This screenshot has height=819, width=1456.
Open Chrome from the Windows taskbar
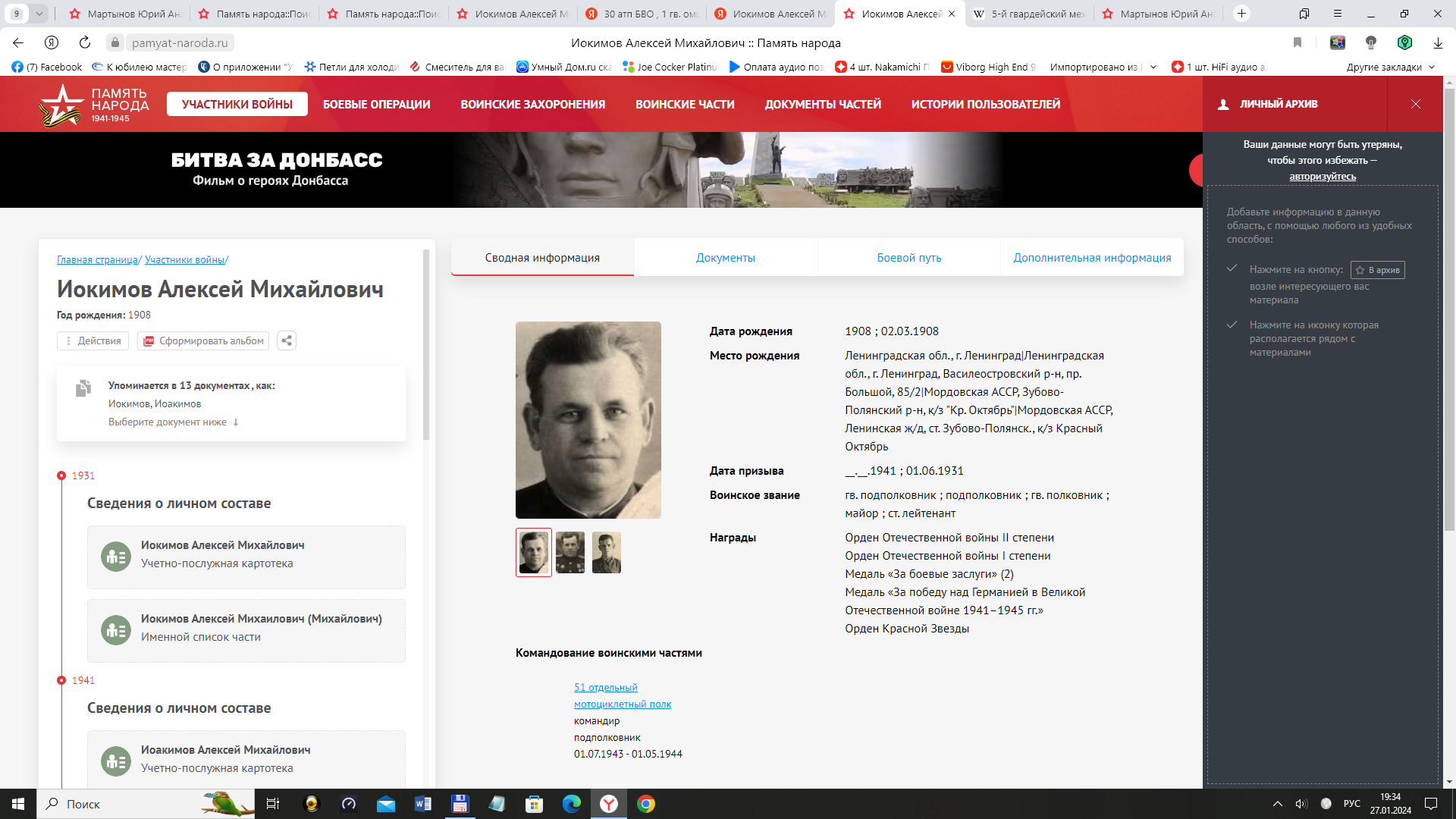tap(646, 804)
